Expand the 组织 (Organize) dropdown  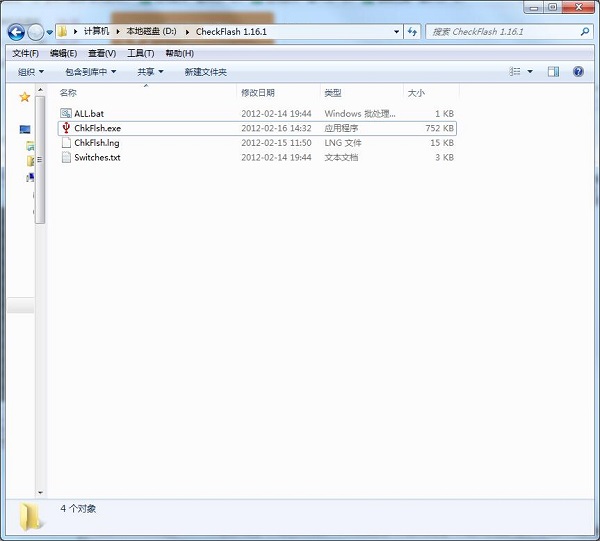pyautogui.click(x=31, y=72)
